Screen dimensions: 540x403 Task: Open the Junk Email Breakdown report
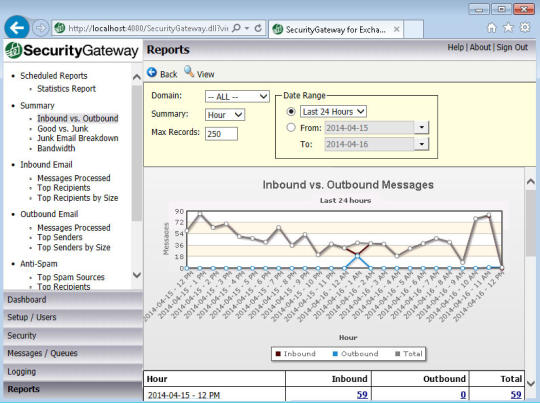pos(78,138)
